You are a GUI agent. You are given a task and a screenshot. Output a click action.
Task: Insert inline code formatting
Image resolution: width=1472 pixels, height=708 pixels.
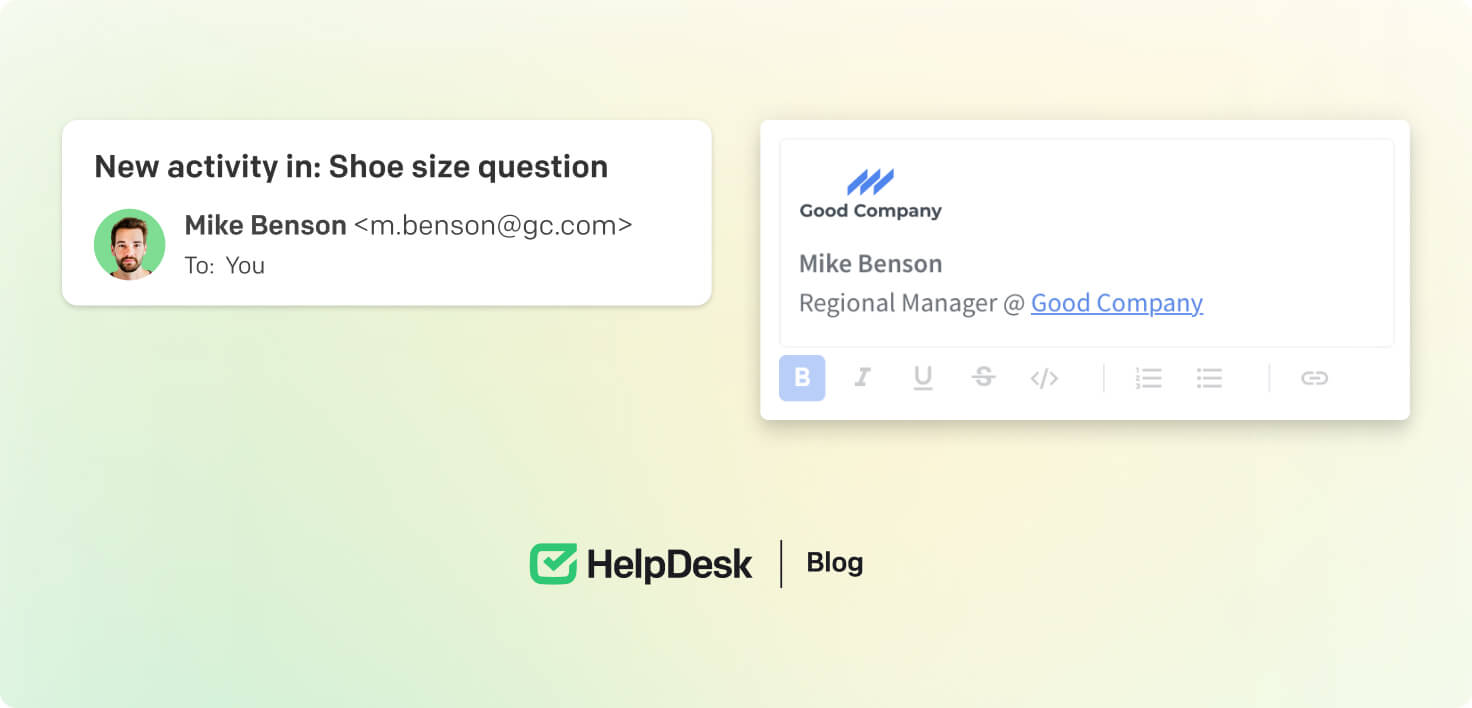pos(1044,378)
